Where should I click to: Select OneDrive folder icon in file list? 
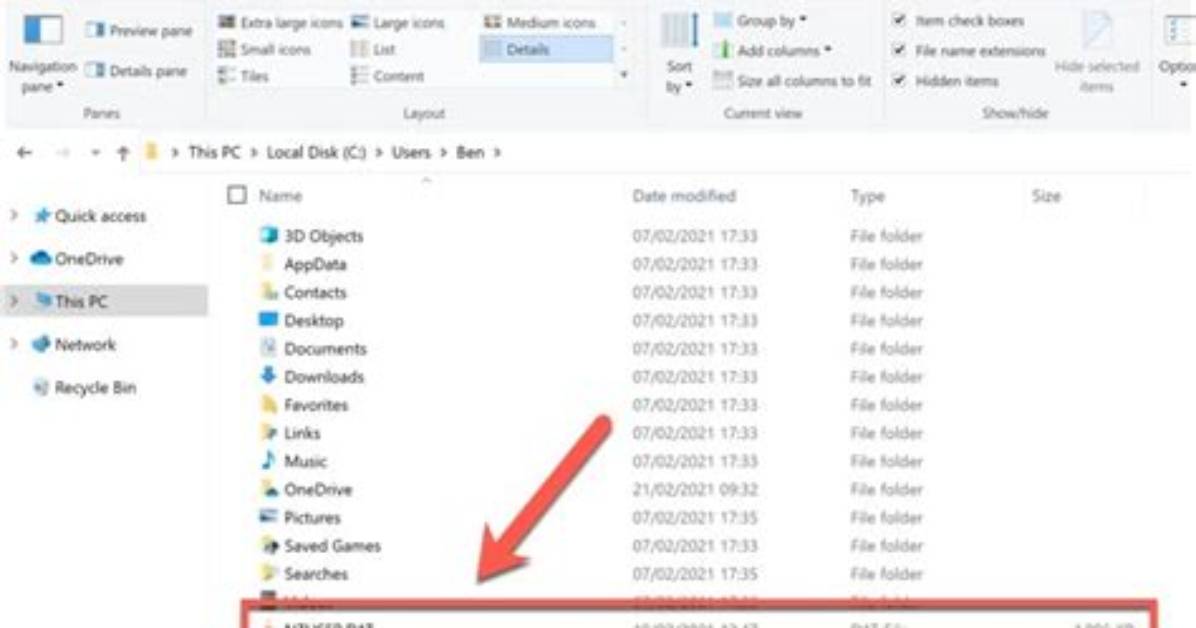tap(268, 488)
